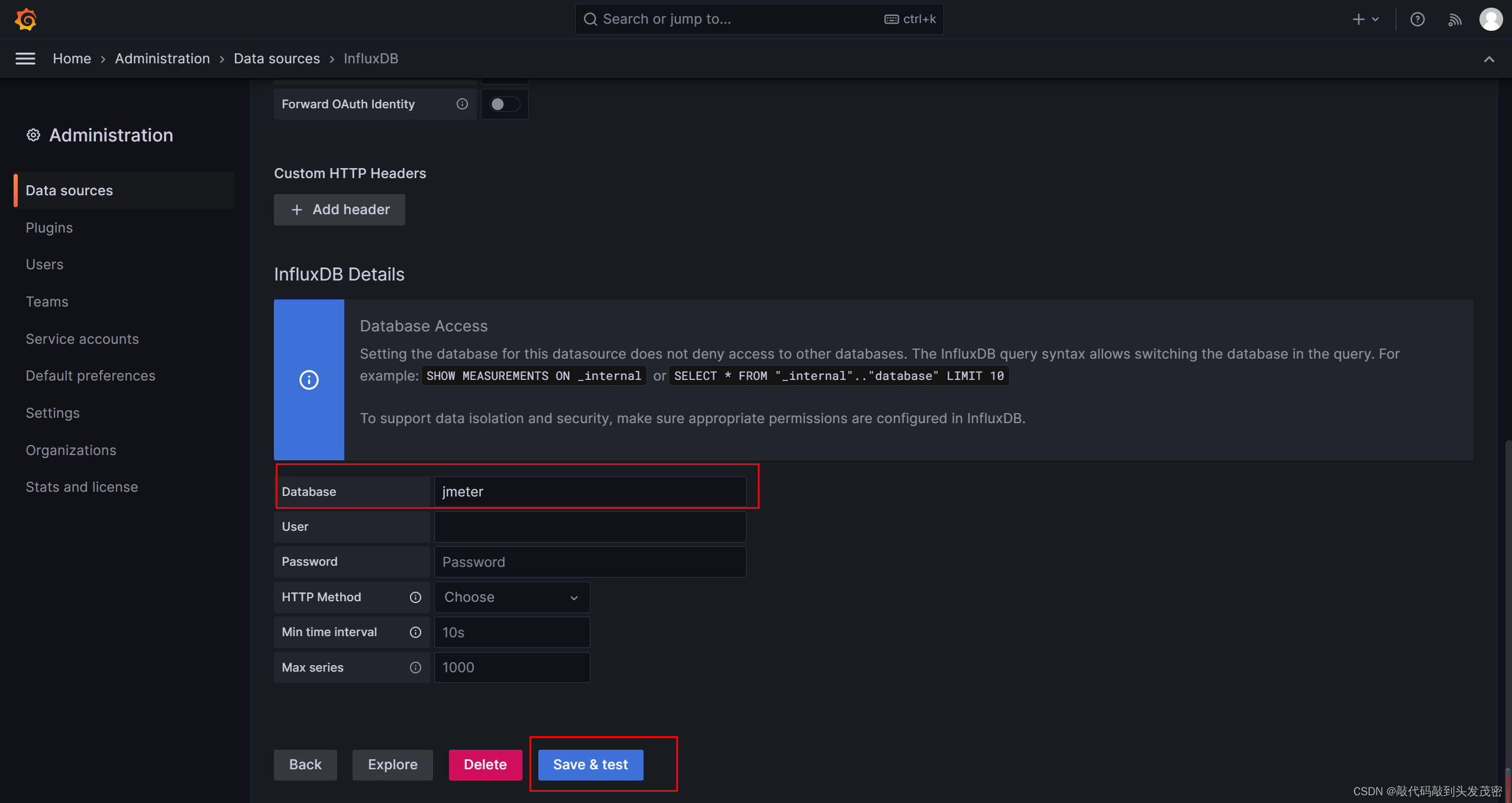Click the Save & test button
The width and height of the screenshot is (1512, 803).
590,765
